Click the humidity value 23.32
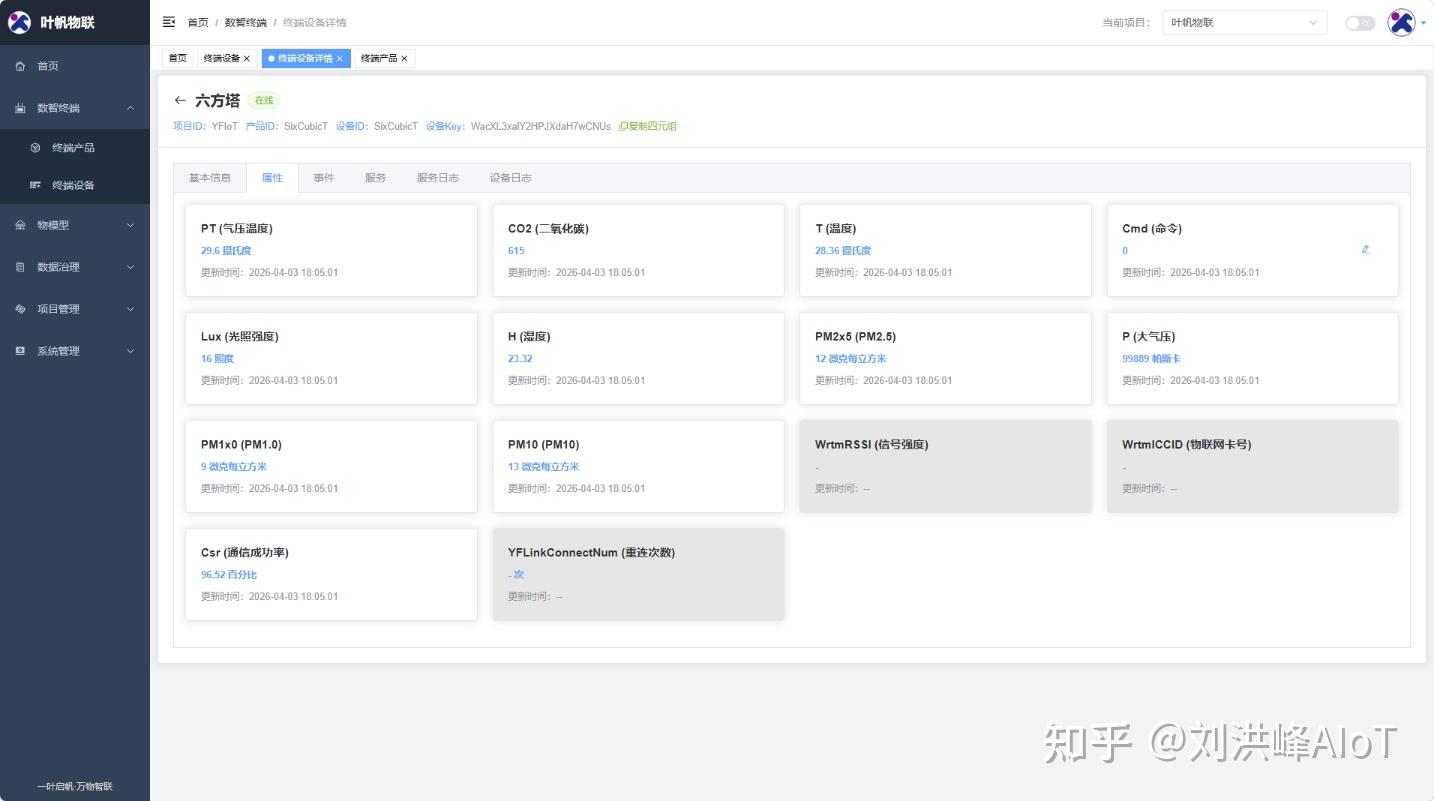The height and width of the screenshot is (801, 1434). pyautogui.click(x=520, y=359)
